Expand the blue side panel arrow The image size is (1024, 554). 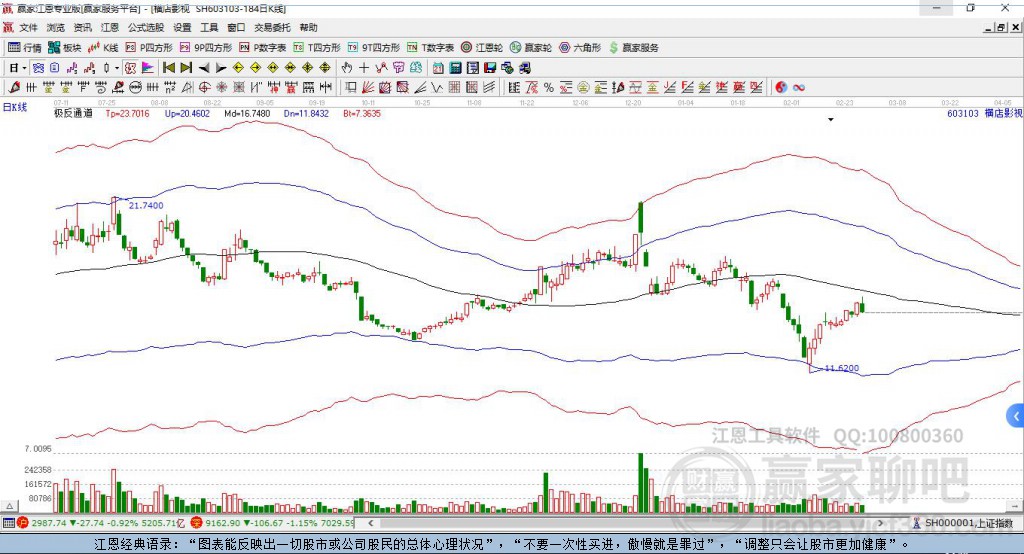(x=1016, y=416)
